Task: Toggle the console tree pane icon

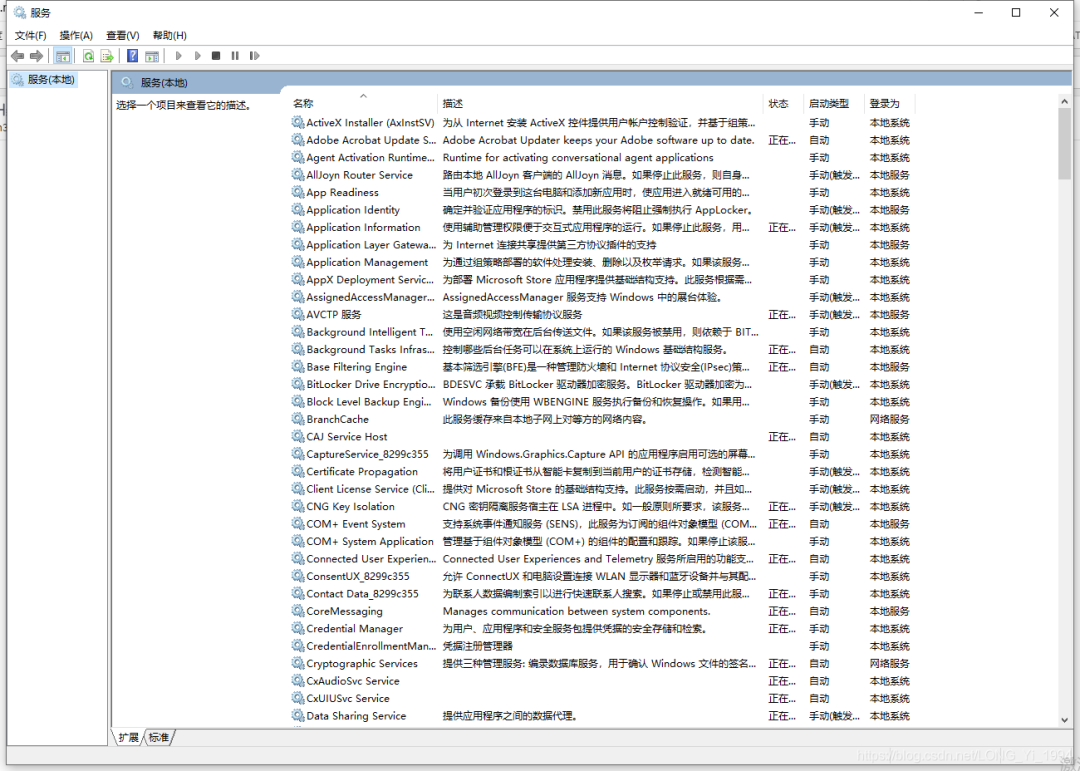Action: (63, 56)
